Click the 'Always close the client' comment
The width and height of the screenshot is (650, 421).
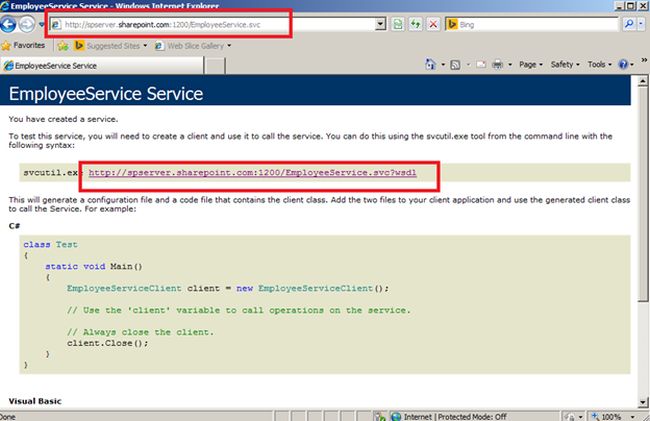click(140, 332)
